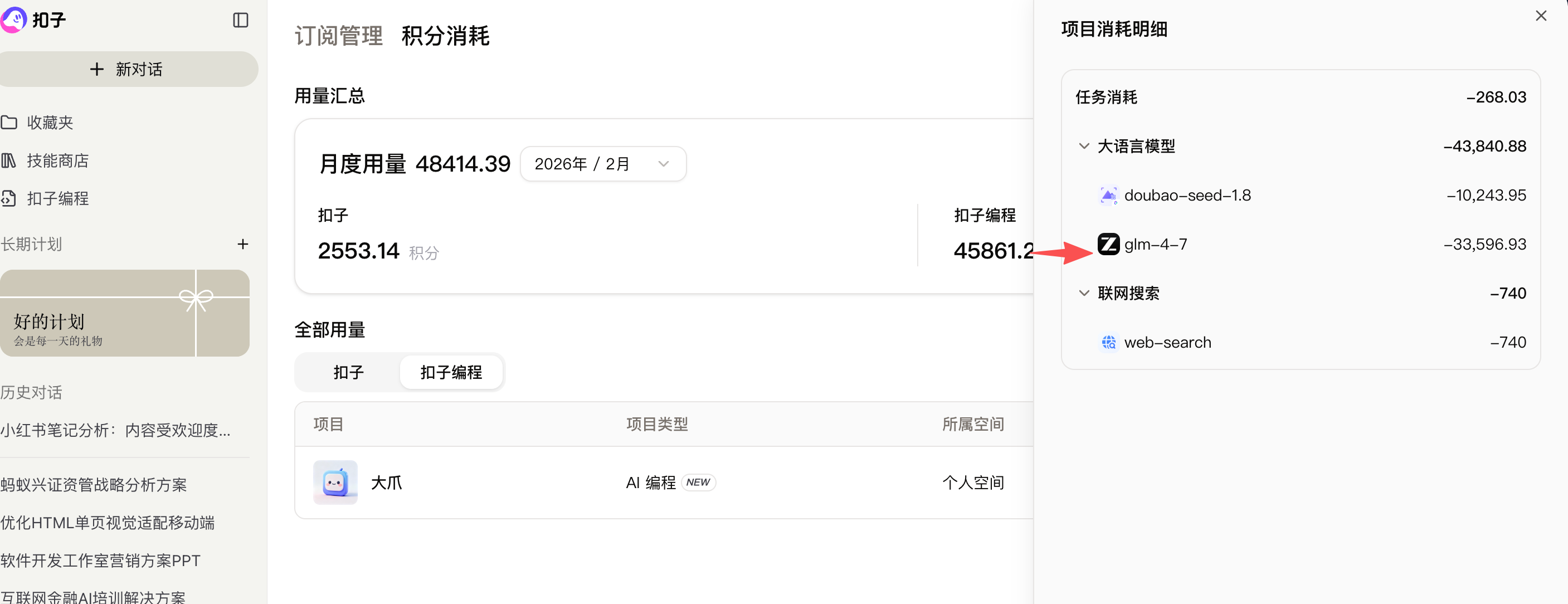Collapse the sidebar panel icon
Screen dimensions: 1568x604
coord(240,20)
